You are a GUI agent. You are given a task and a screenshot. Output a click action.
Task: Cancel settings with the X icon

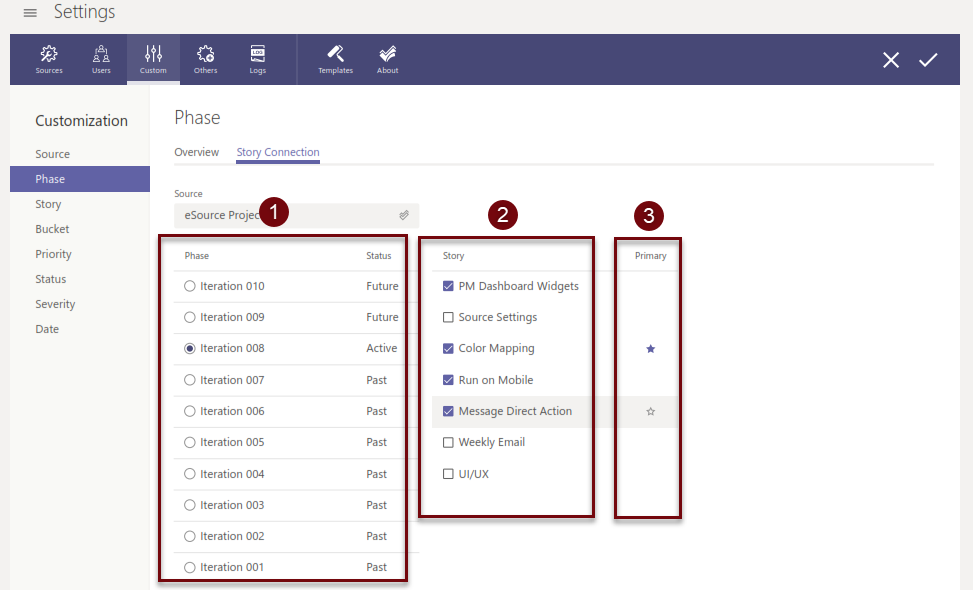tap(890, 60)
